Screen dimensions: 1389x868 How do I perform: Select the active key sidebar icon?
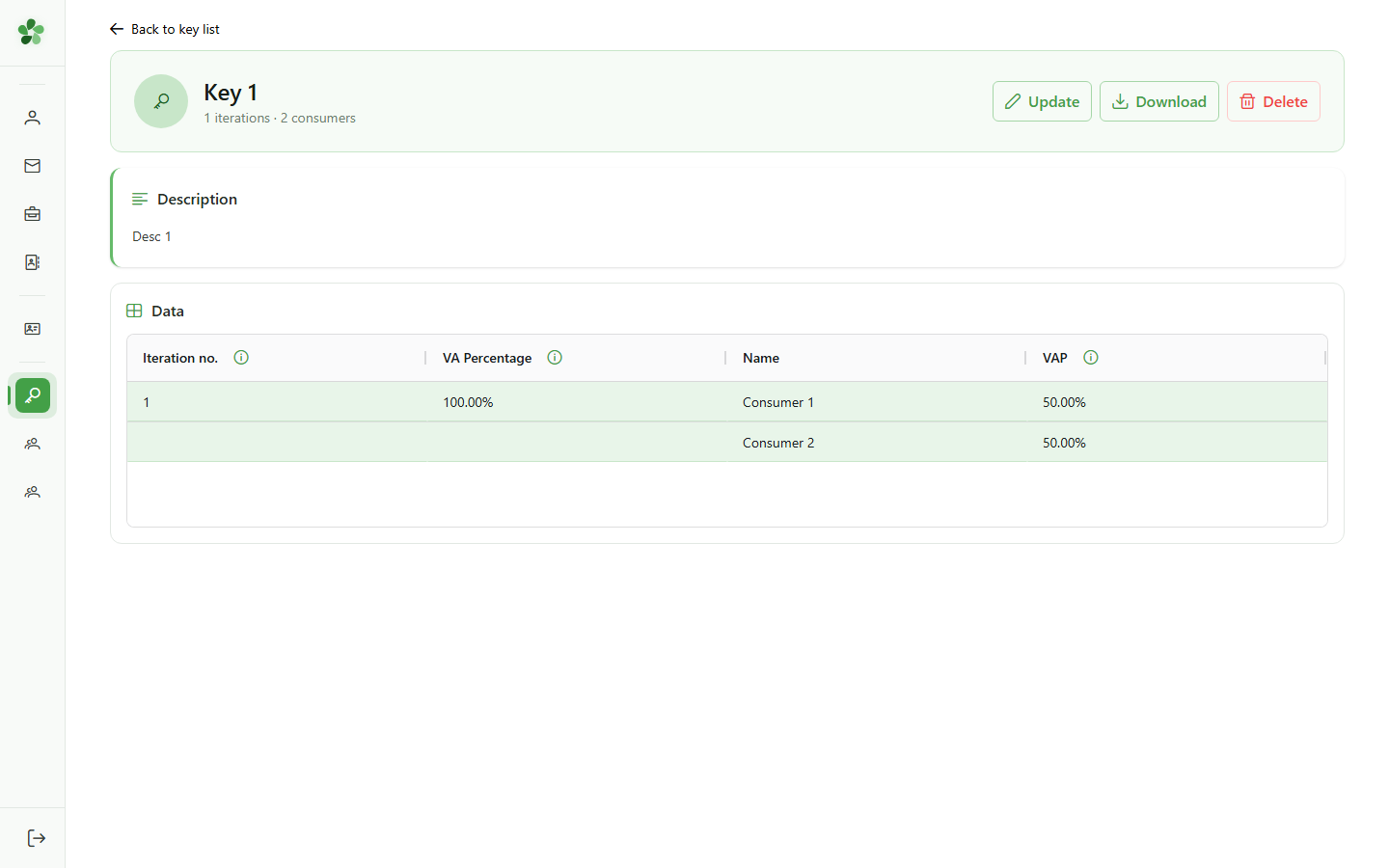(x=33, y=395)
